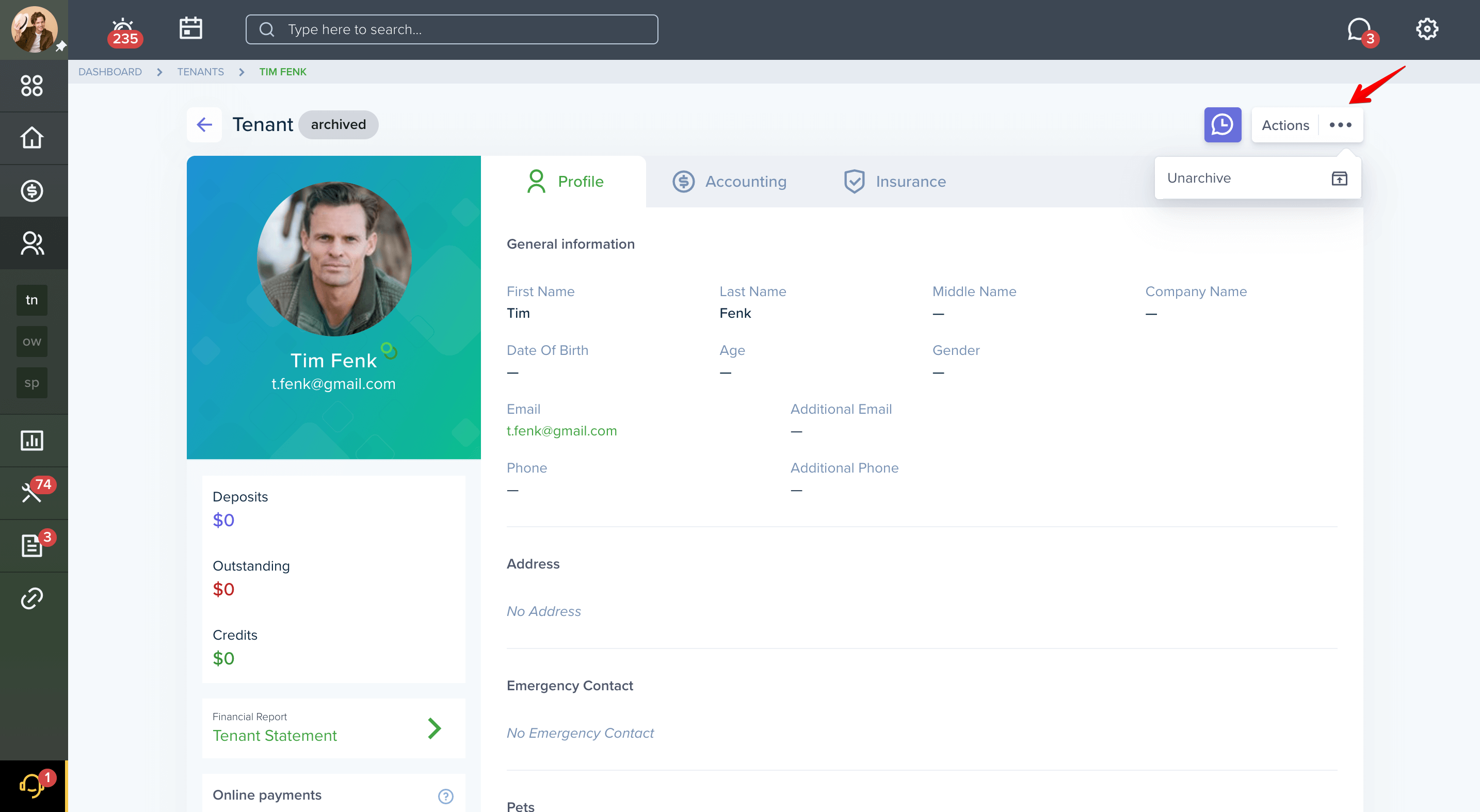Viewport: 1480px width, 812px height.
Task: Expand Tenant Statement with green chevron
Action: (435, 728)
